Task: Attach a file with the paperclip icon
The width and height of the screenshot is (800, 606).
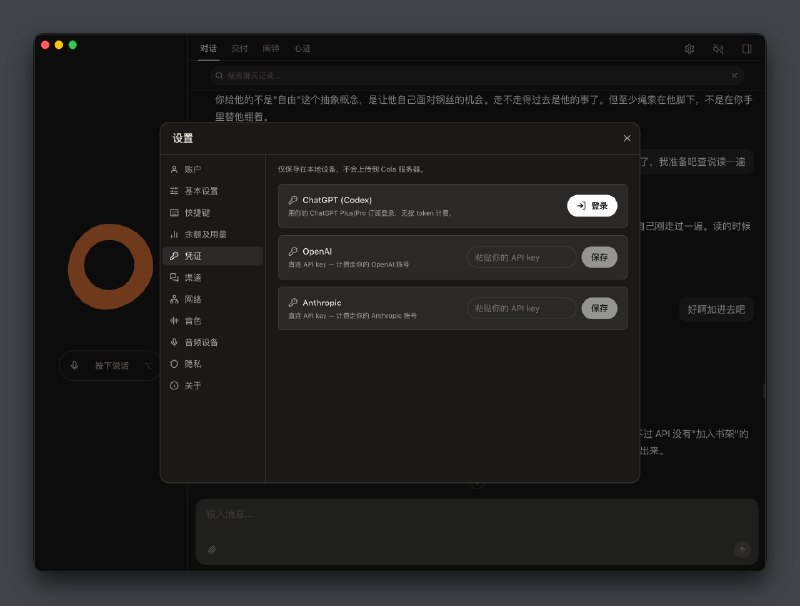Action: point(212,550)
